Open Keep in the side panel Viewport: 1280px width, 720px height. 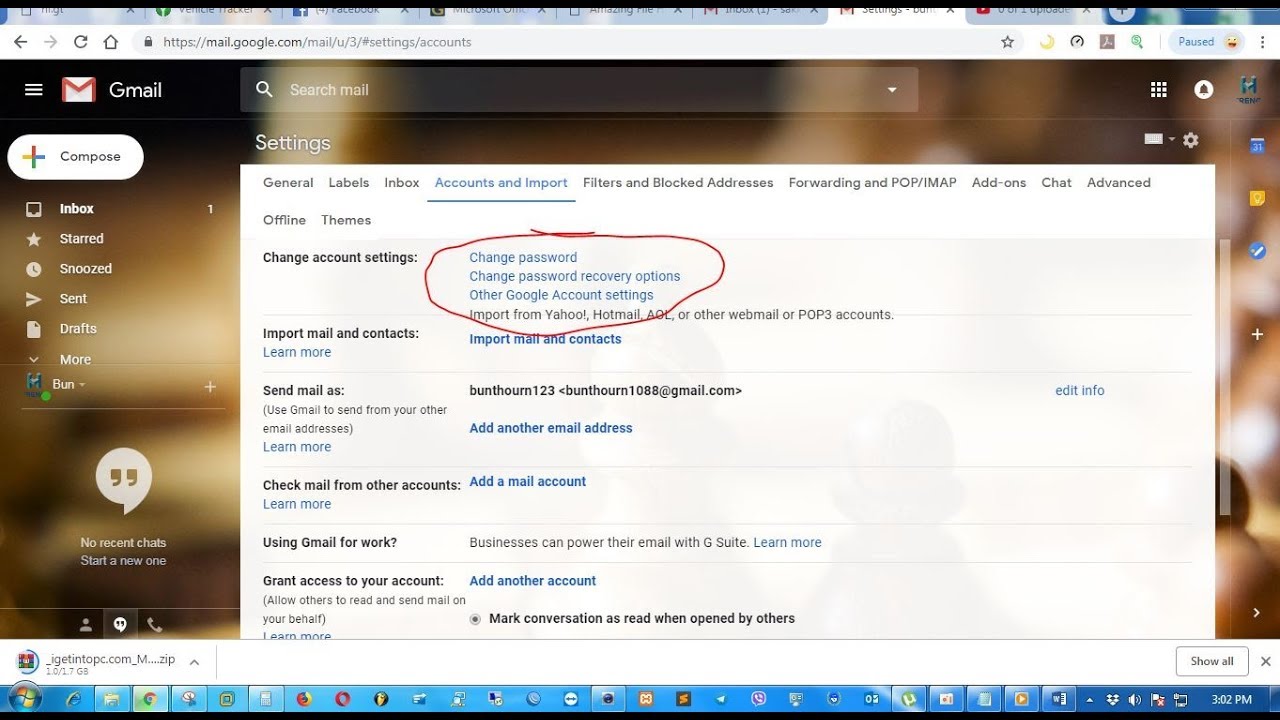1257,198
